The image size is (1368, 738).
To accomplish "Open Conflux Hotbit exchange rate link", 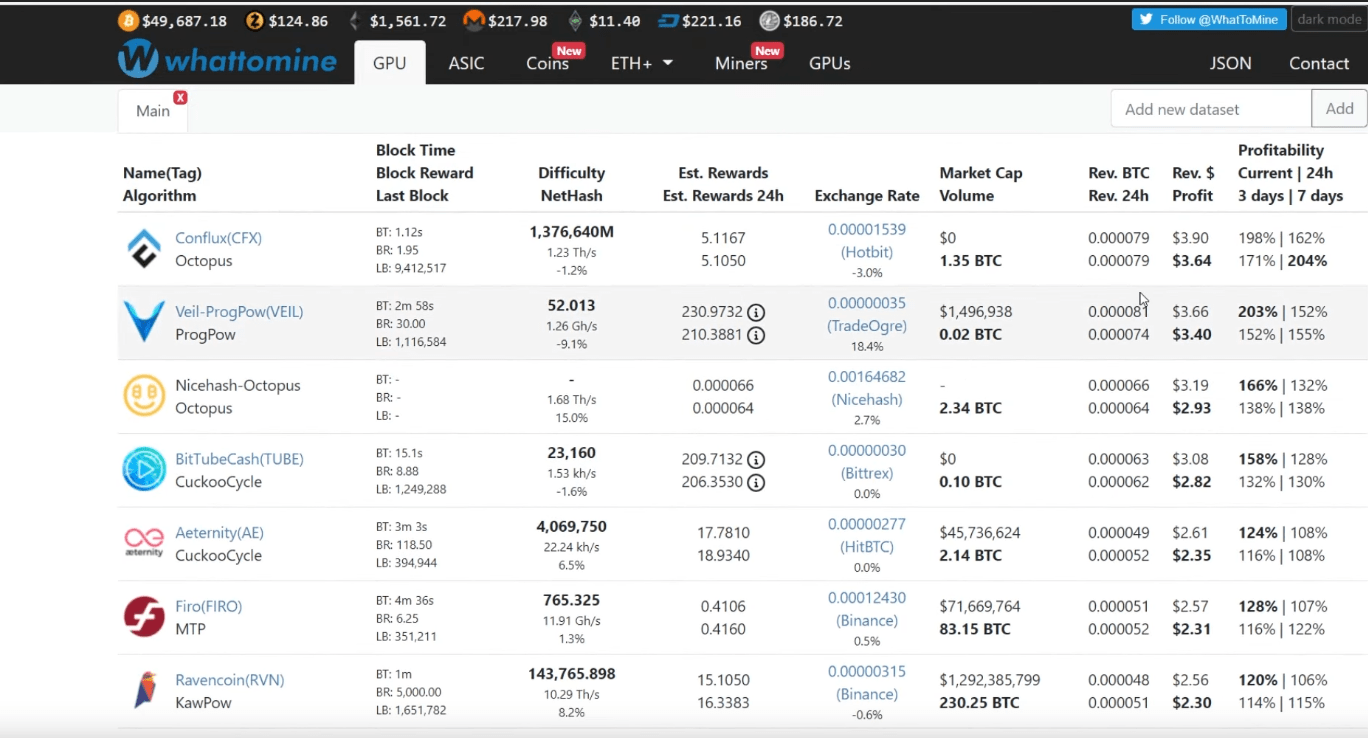I will [x=867, y=241].
